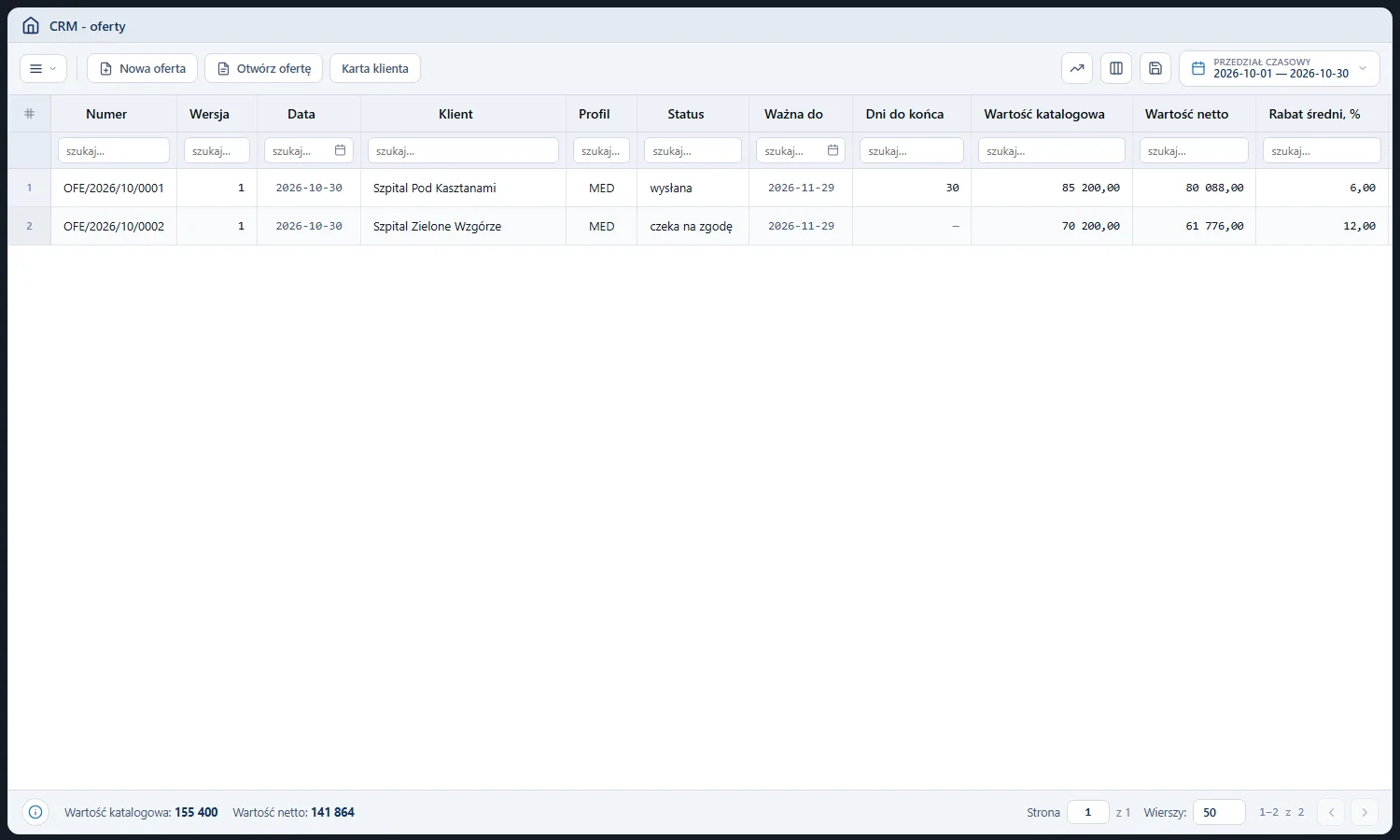Viewport: 1400px width, 840px height.
Task: Click row number 1 cell
Action: pyautogui.click(x=29, y=188)
